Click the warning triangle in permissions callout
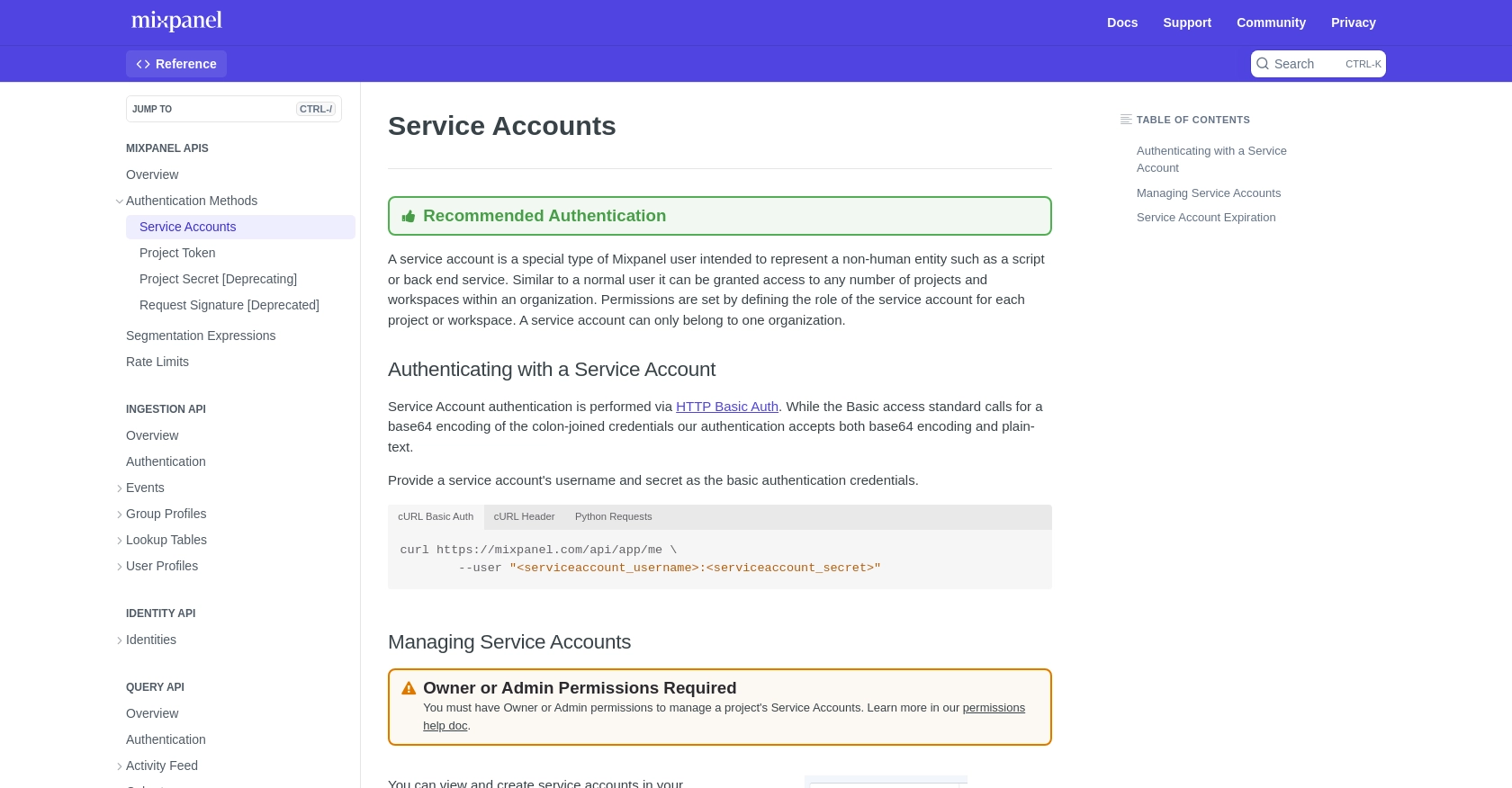The image size is (1512, 788). 409,688
